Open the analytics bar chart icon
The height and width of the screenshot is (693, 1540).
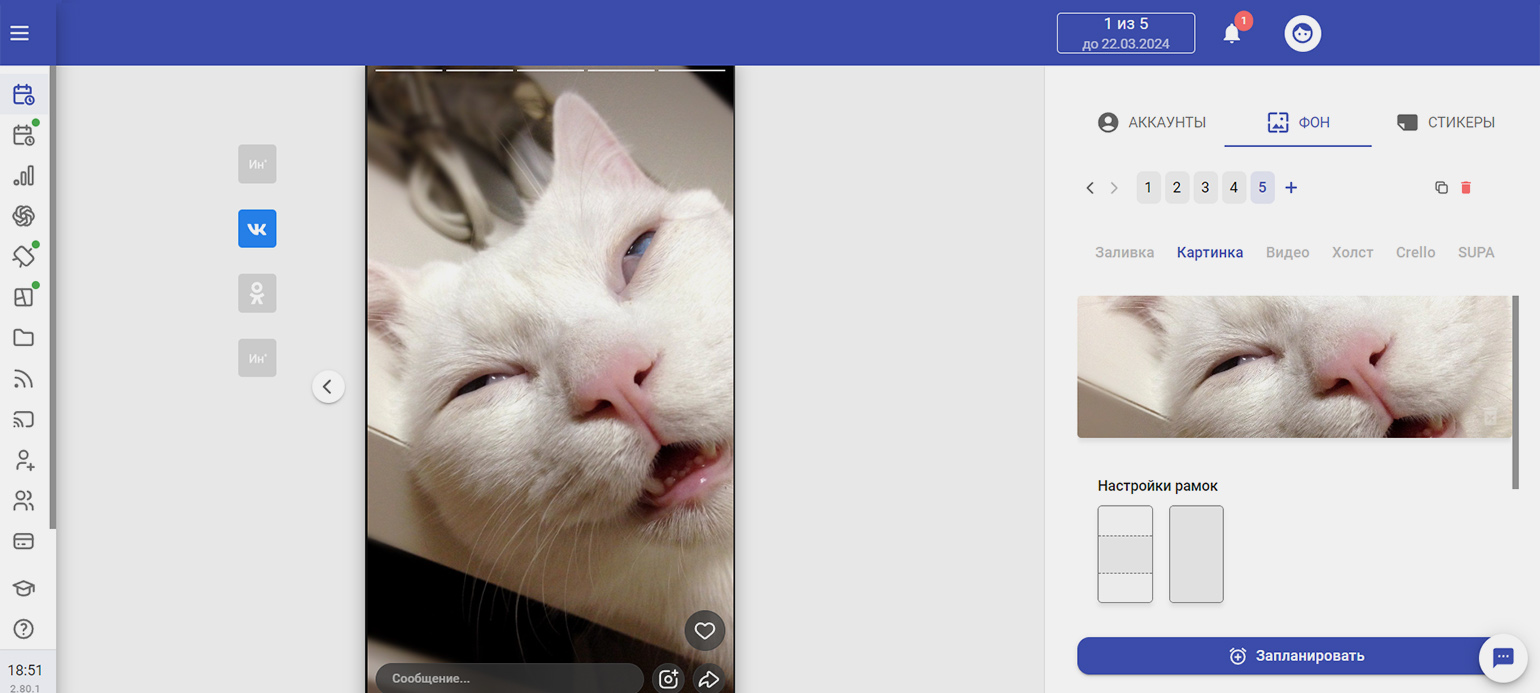24,176
